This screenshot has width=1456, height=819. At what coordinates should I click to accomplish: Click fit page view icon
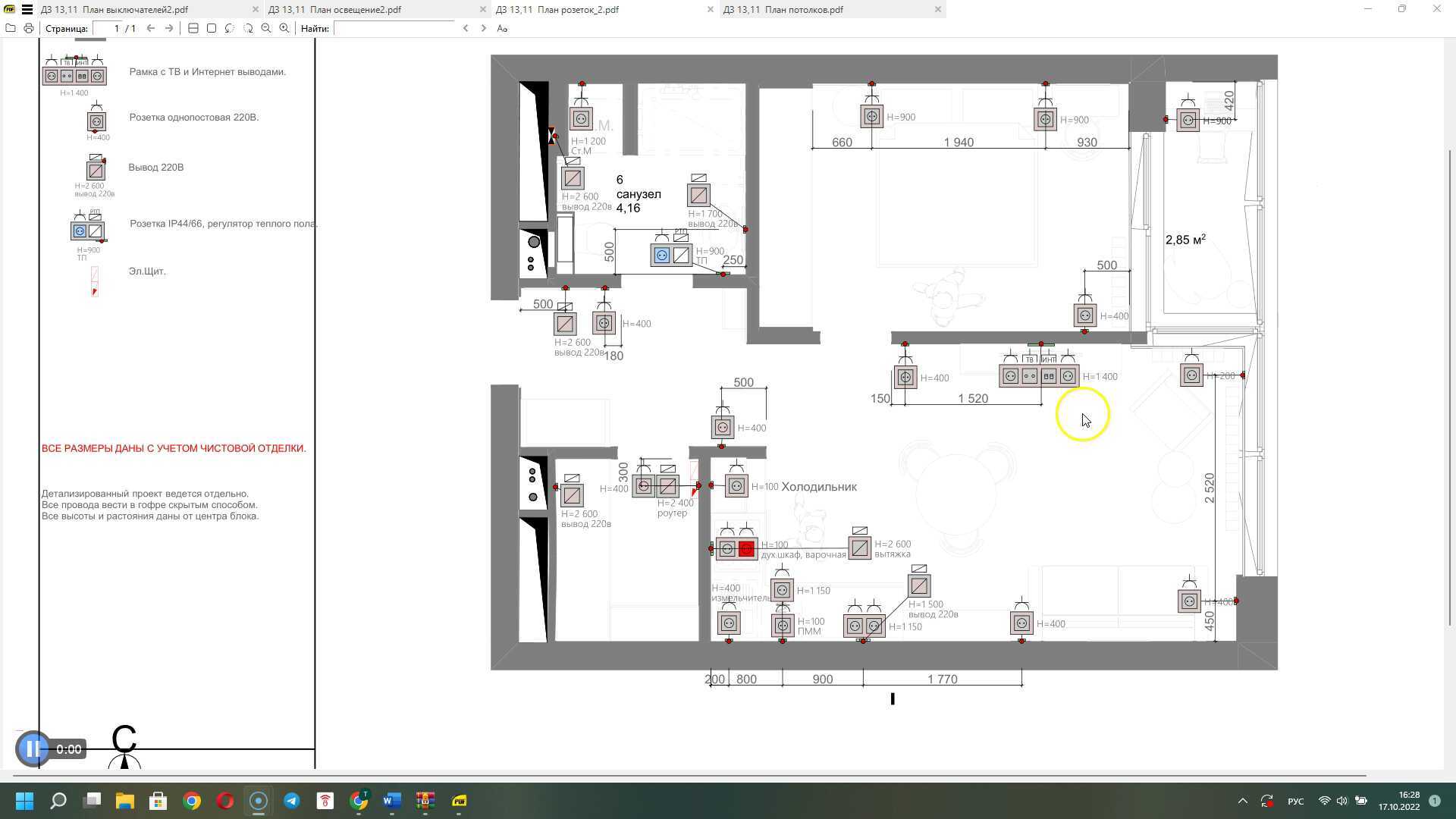(x=212, y=28)
